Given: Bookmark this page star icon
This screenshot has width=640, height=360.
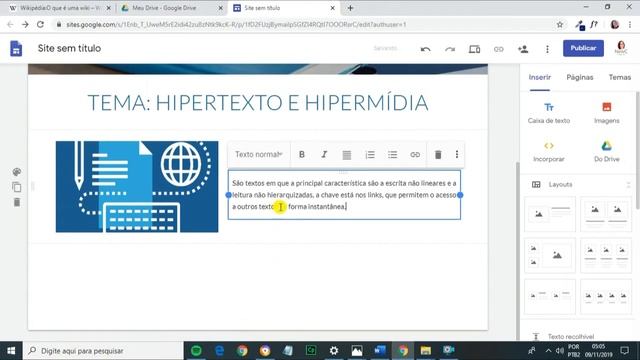Looking at the screenshot, I should 560,24.
